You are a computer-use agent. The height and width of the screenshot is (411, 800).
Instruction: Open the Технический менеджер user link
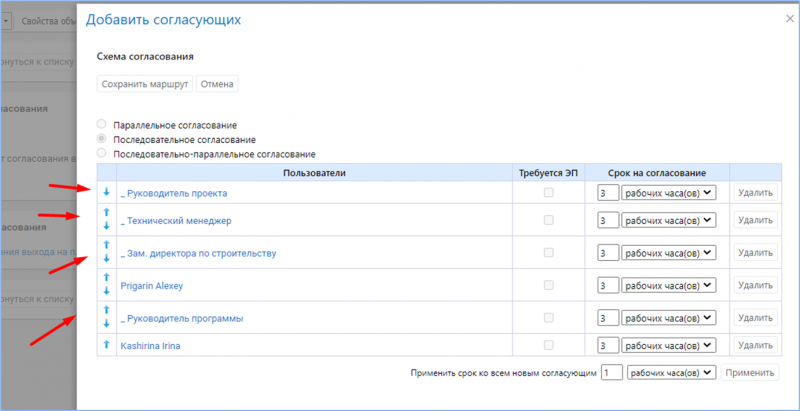coord(179,220)
